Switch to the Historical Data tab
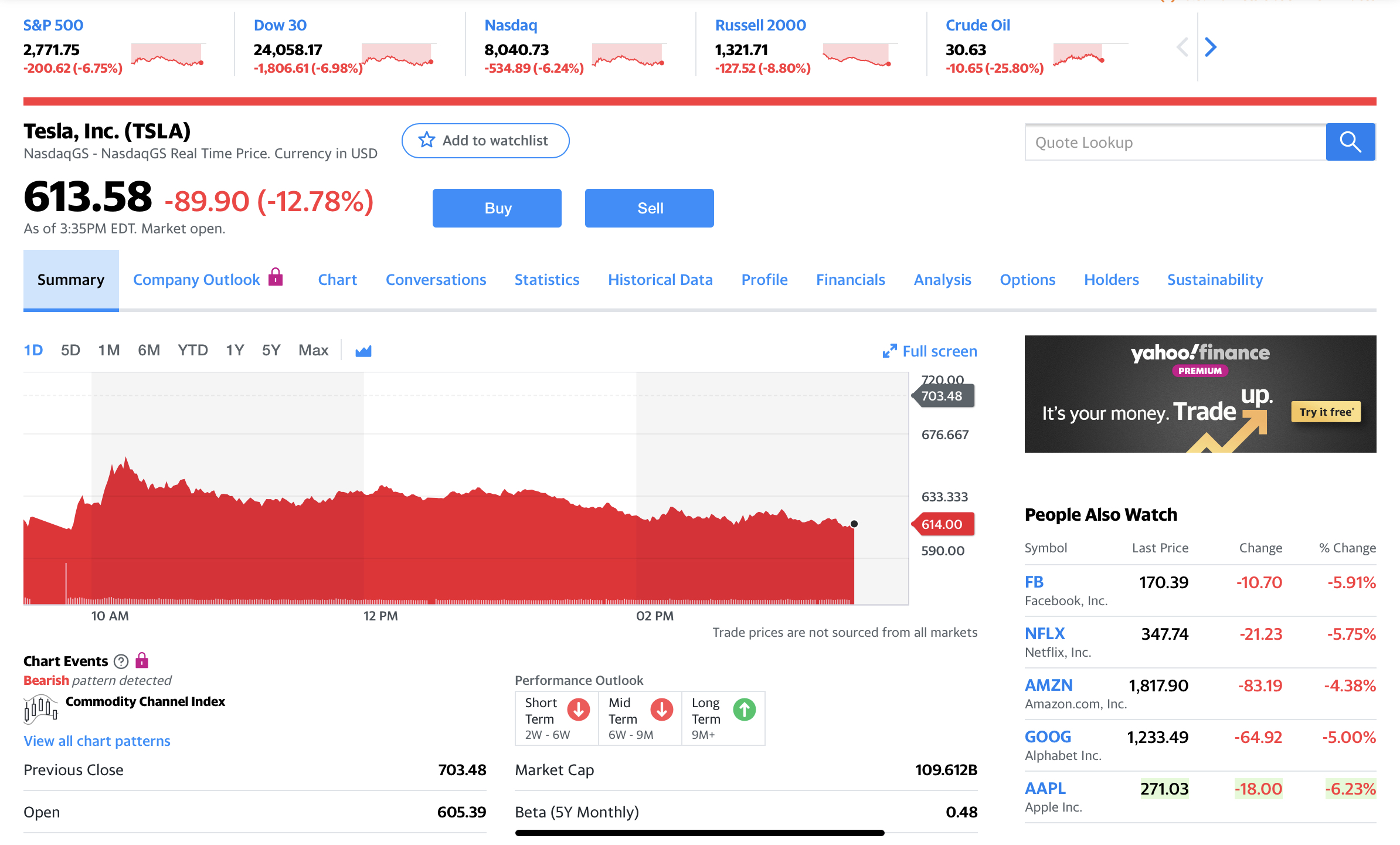This screenshot has width=1400, height=845. (x=660, y=280)
